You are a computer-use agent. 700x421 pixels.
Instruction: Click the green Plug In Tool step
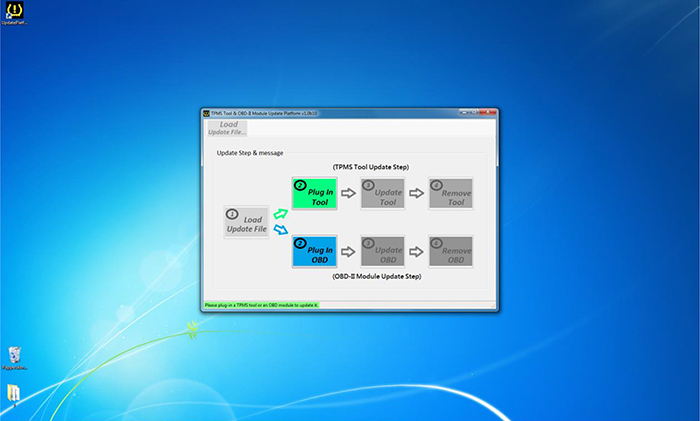(x=314, y=193)
